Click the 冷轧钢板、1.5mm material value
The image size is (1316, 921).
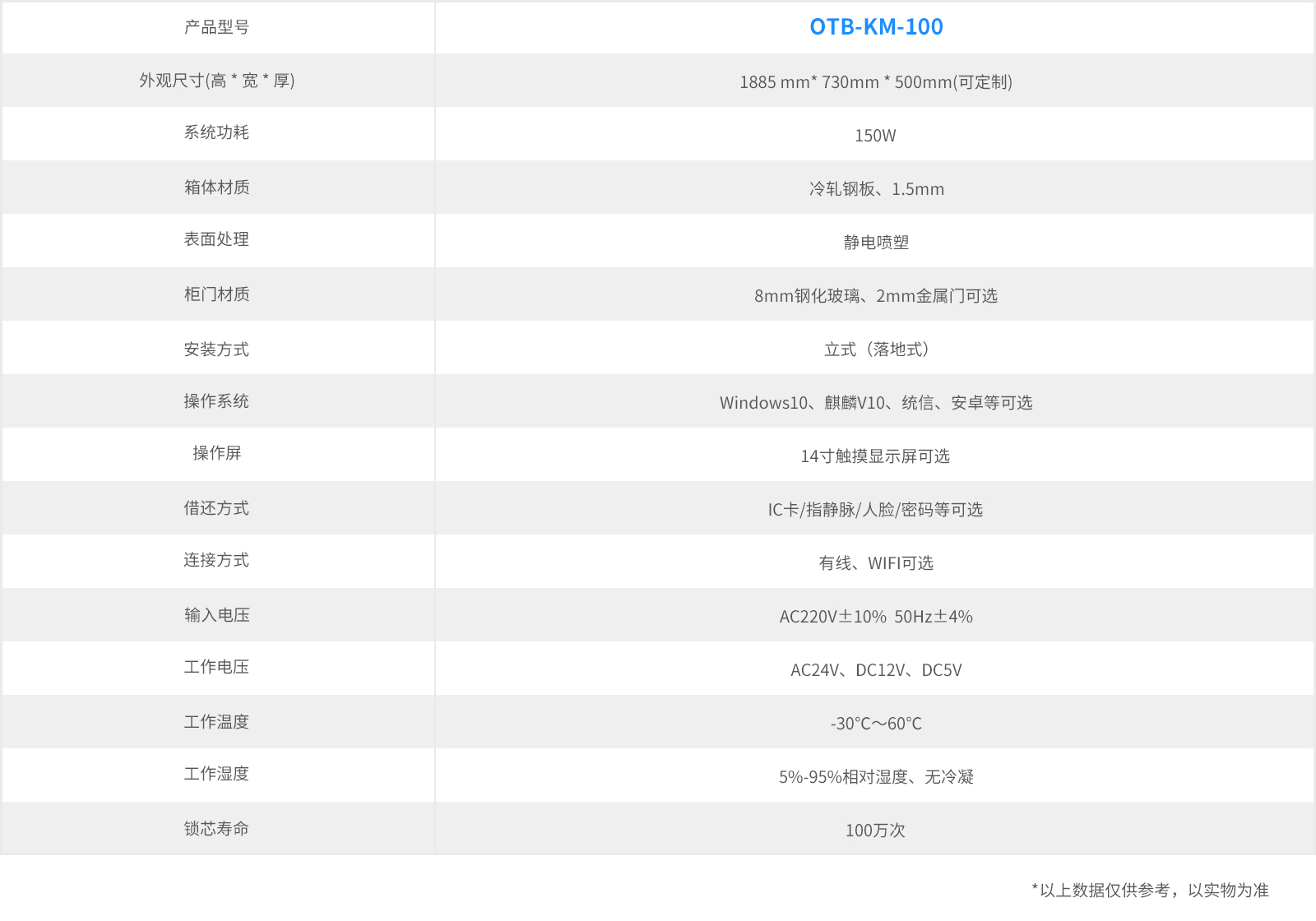(x=876, y=189)
